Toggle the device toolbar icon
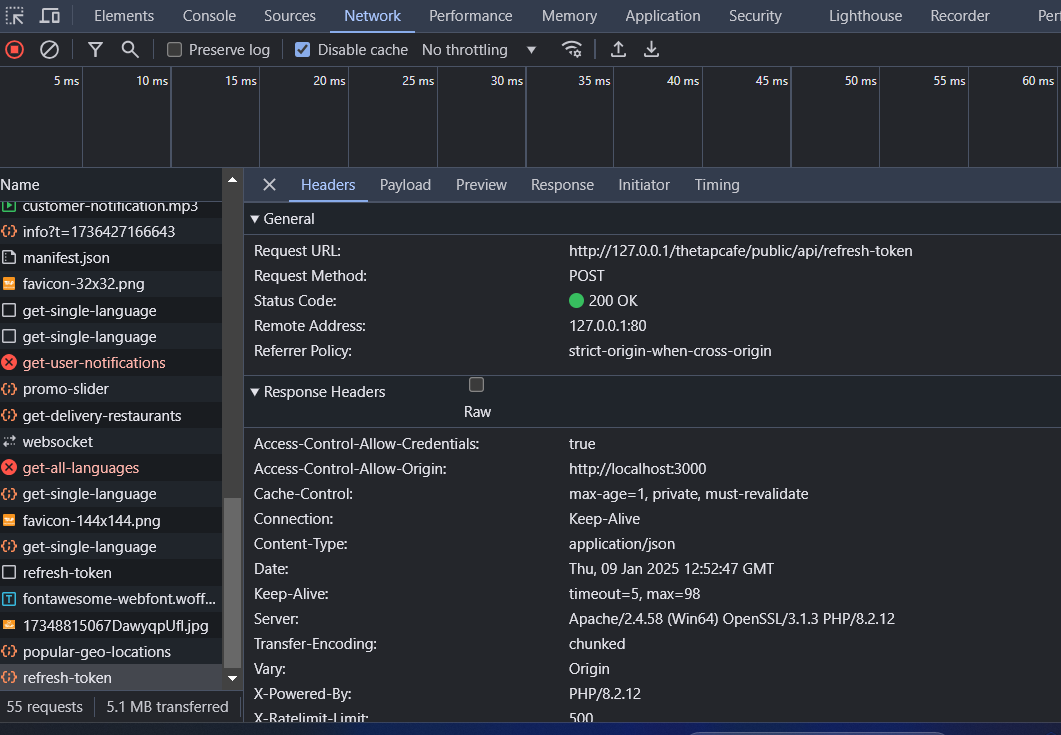The width and height of the screenshot is (1061, 735). 49,16
